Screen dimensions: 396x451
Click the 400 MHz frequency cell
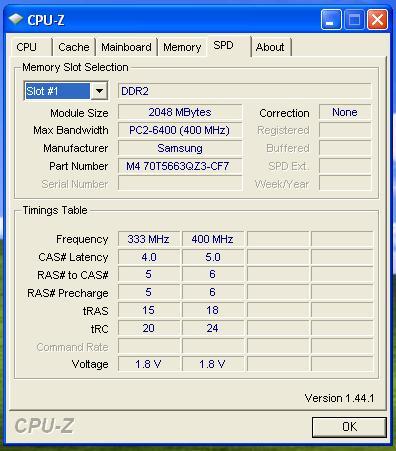pyautogui.click(x=213, y=239)
